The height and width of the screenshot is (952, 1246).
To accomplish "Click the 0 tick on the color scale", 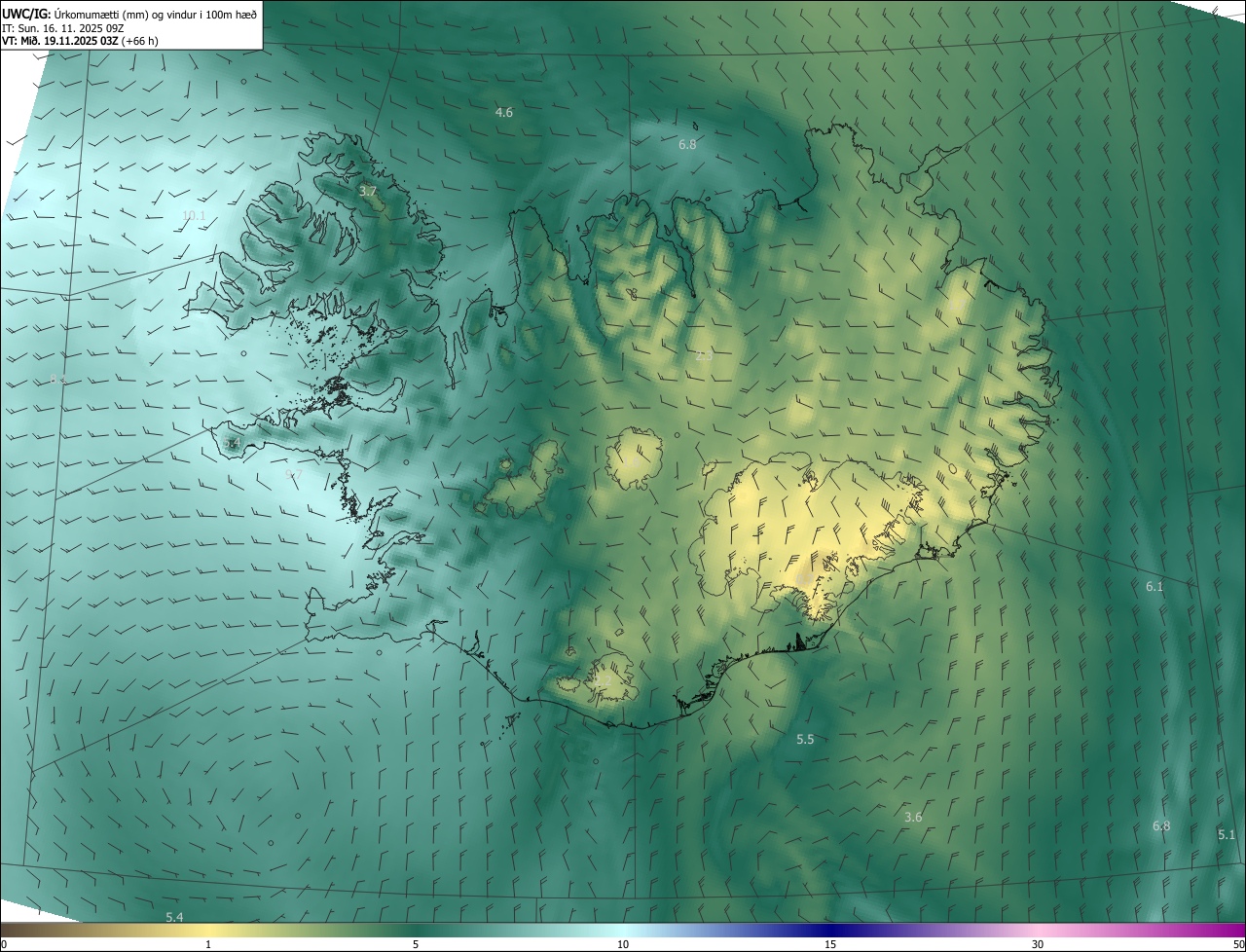I will click(4, 945).
